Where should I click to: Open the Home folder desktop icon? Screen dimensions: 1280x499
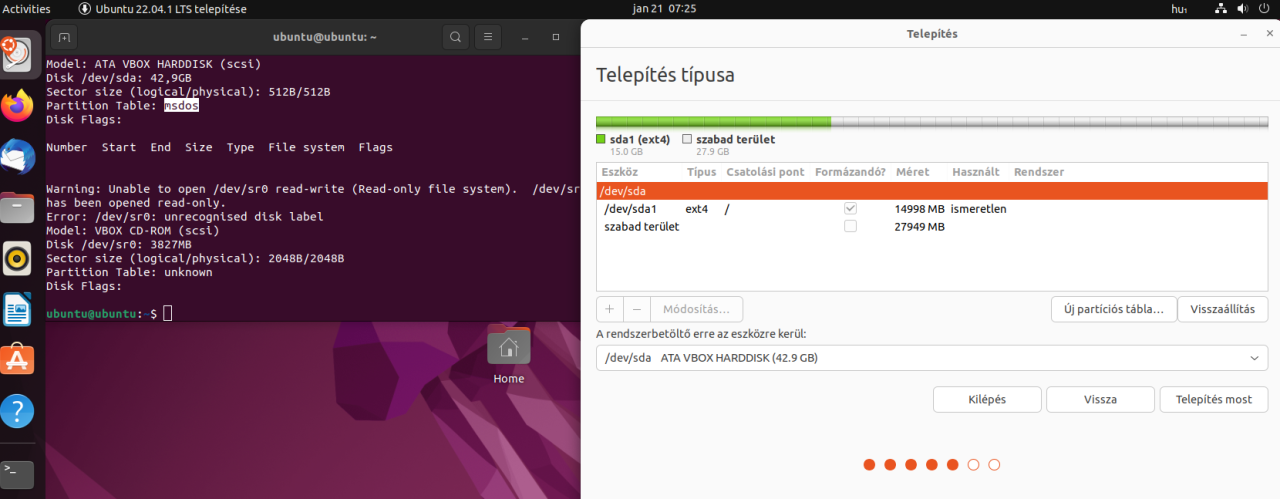coord(508,357)
